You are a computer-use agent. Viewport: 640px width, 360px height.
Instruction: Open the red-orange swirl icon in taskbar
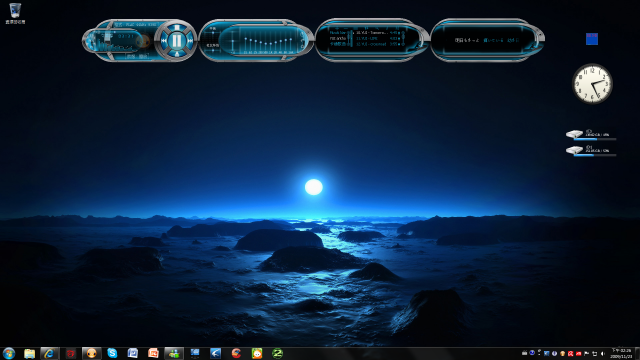236,353
